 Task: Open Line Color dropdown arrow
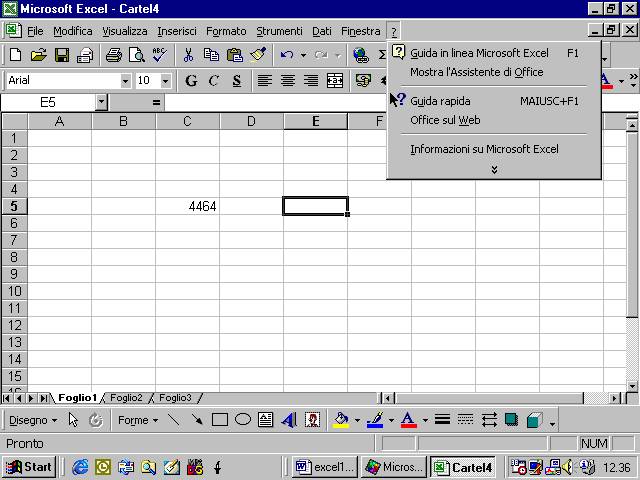pyautogui.click(x=391, y=420)
